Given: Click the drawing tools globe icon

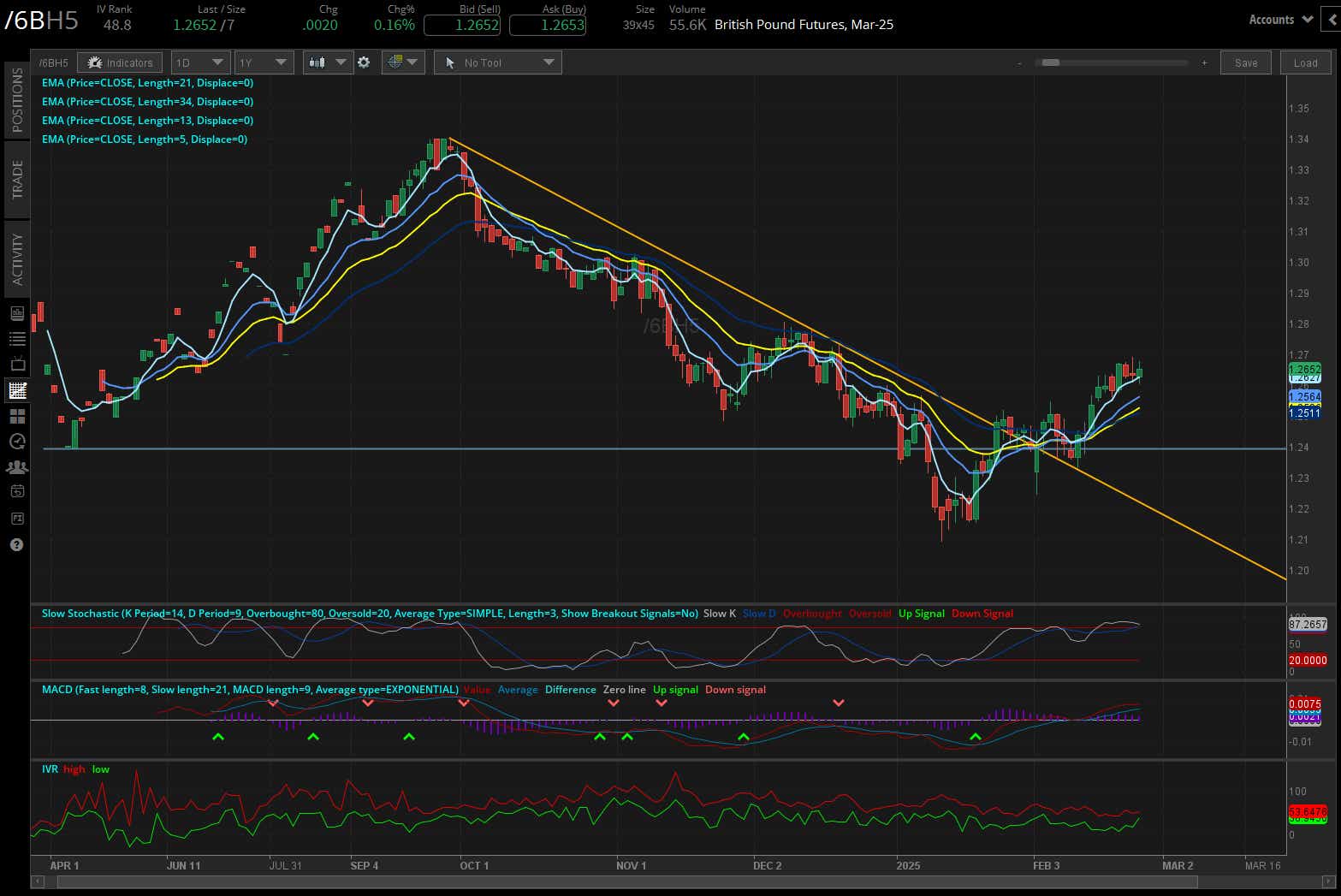Looking at the screenshot, I should 396,62.
